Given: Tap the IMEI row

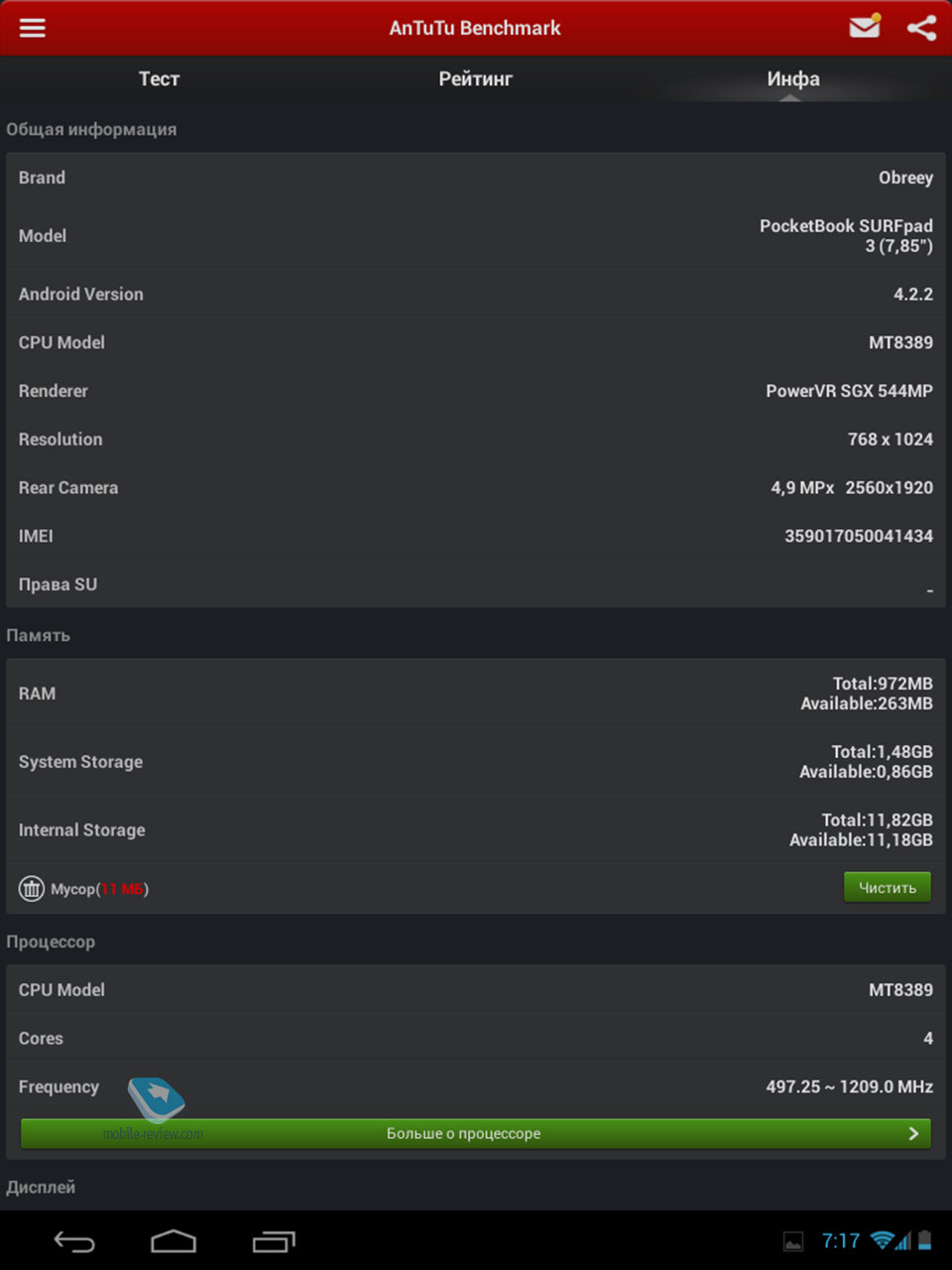Looking at the screenshot, I should point(476,536).
